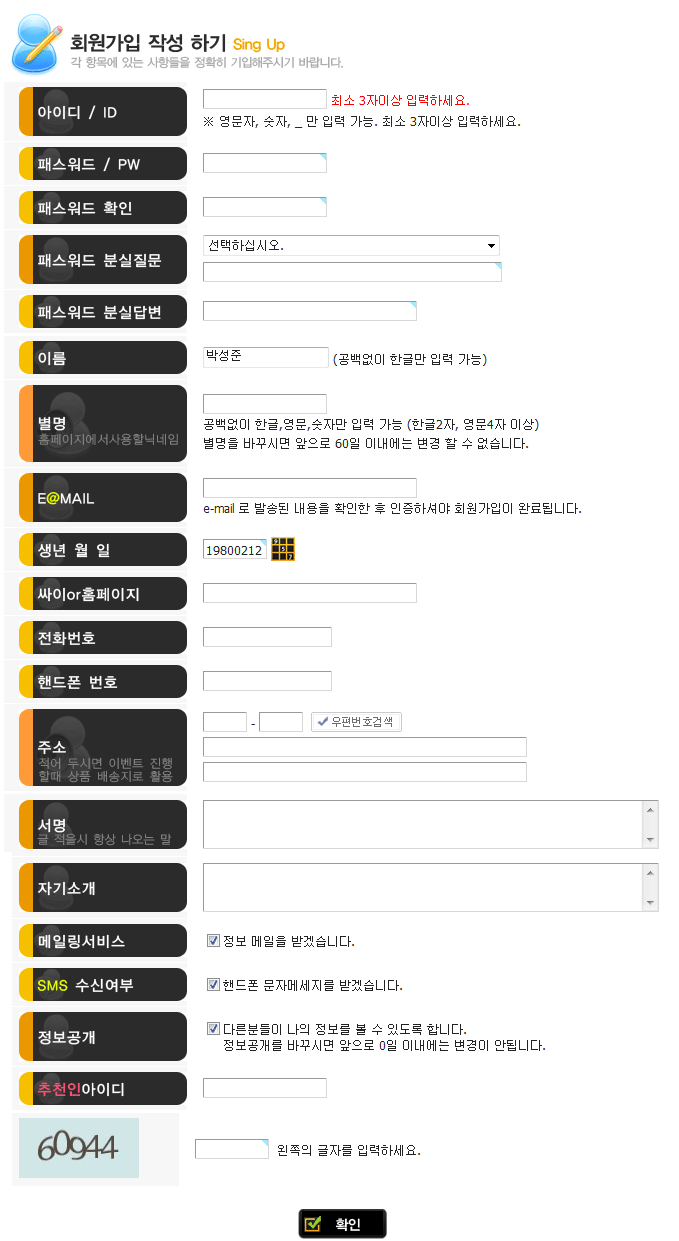
Task: Click the user-with-pencil sign up icon
Action: [x=37, y=43]
